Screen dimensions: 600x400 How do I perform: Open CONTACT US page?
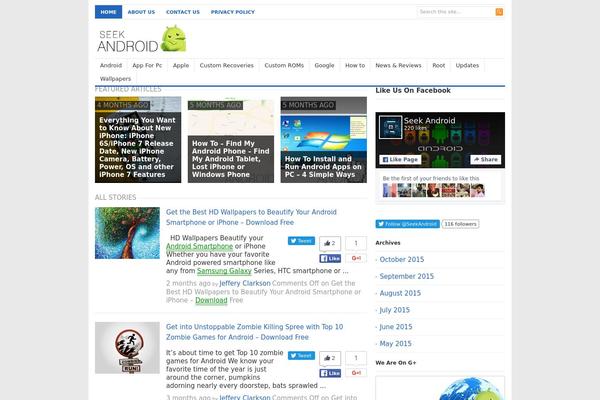click(183, 12)
